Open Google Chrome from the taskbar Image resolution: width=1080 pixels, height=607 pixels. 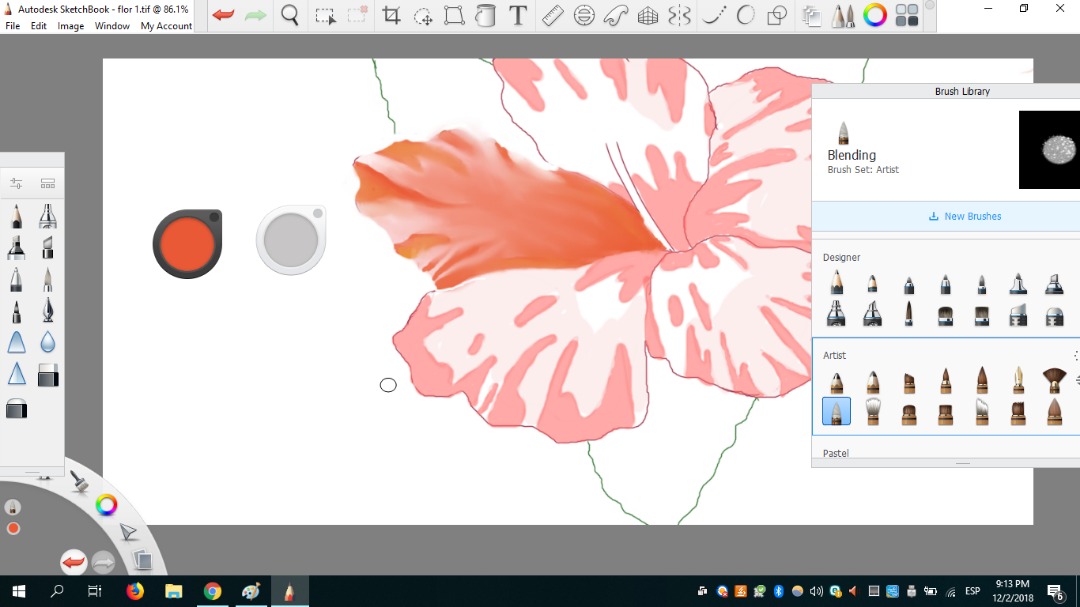(x=212, y=591)
